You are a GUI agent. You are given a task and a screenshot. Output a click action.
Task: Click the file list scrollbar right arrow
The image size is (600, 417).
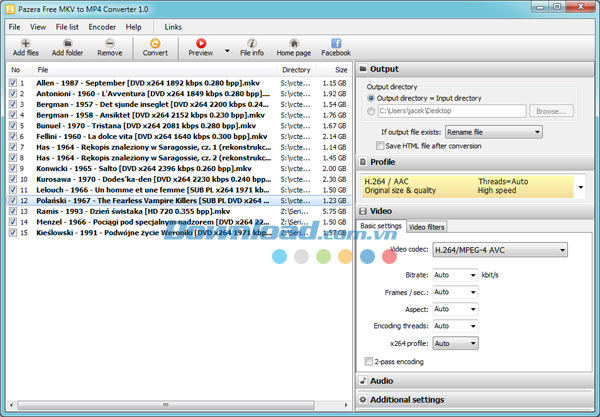click(346, 405)
